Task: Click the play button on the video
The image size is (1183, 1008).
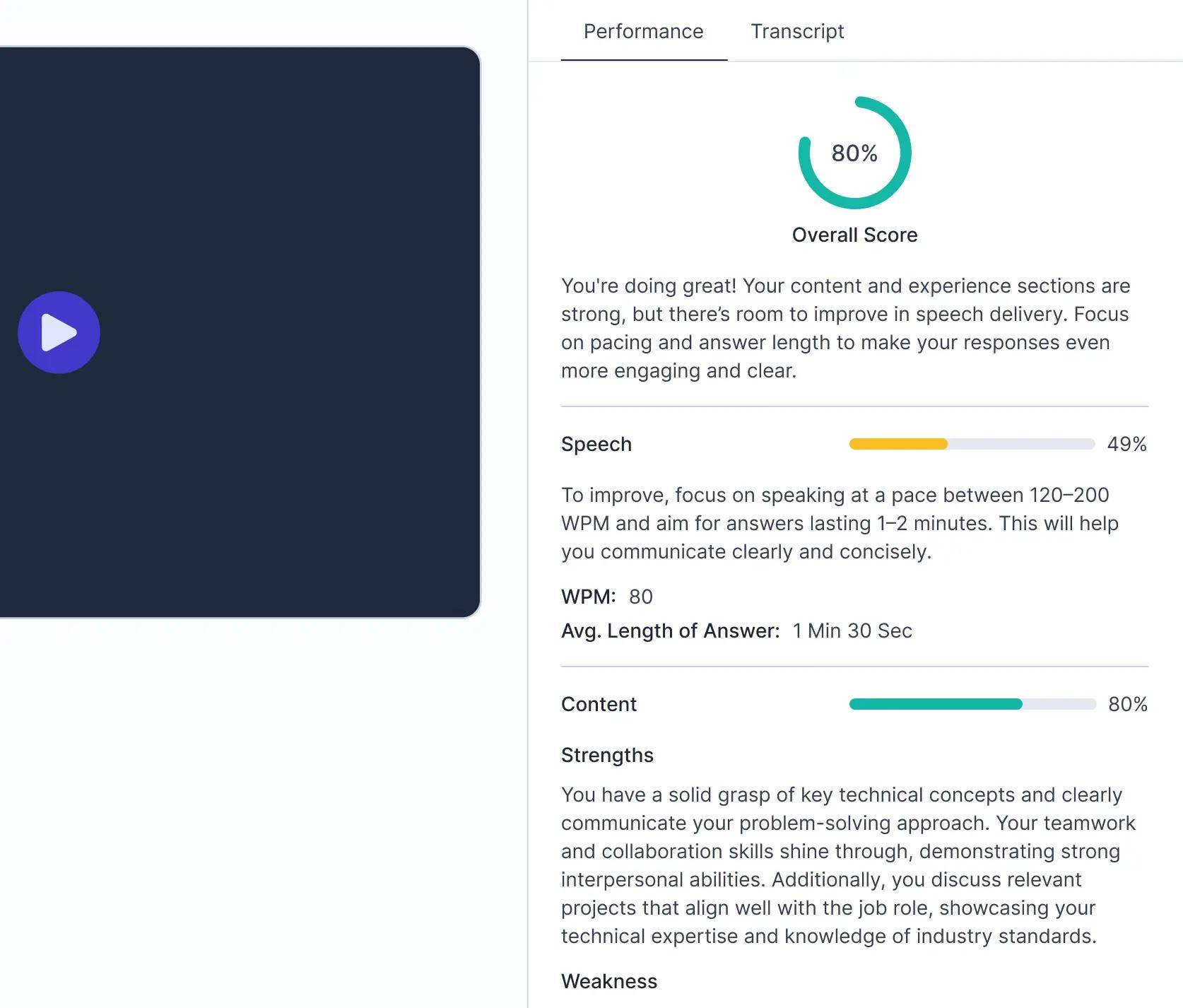Action: click(x=59, y=332)
